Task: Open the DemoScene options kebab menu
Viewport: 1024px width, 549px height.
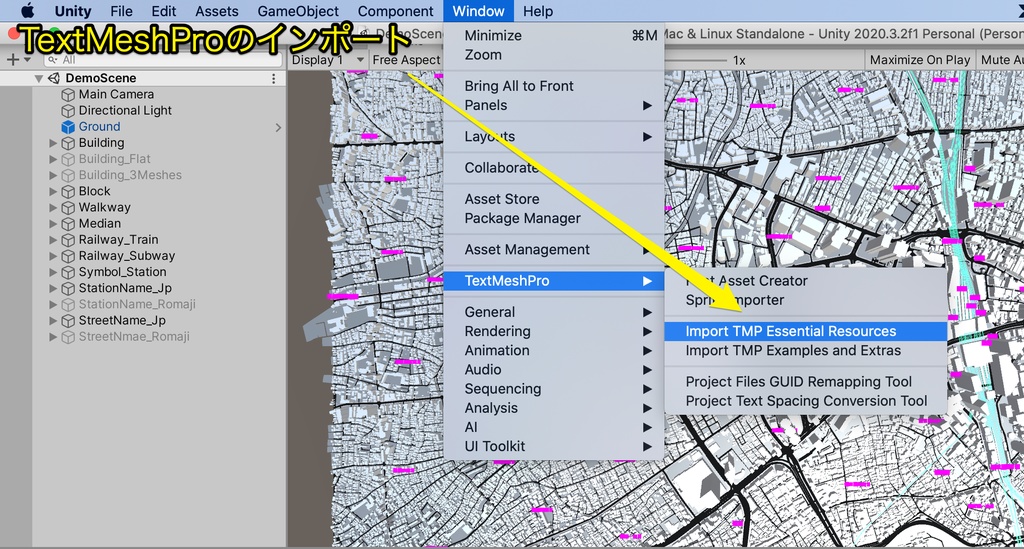Action: (x=274, y=78)
